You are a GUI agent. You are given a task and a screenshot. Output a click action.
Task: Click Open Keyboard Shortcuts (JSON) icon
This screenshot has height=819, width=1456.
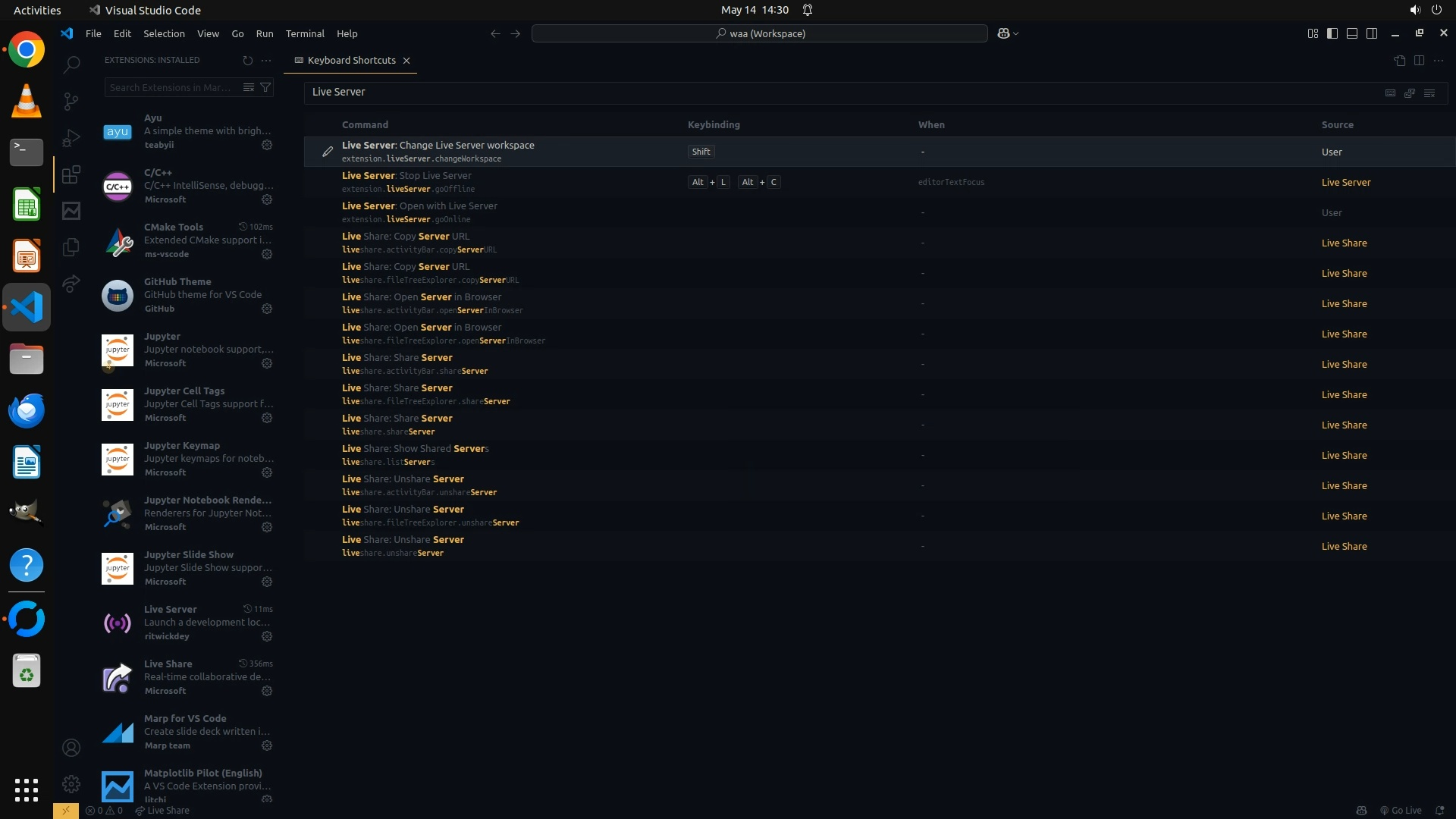coord(1399,61)
